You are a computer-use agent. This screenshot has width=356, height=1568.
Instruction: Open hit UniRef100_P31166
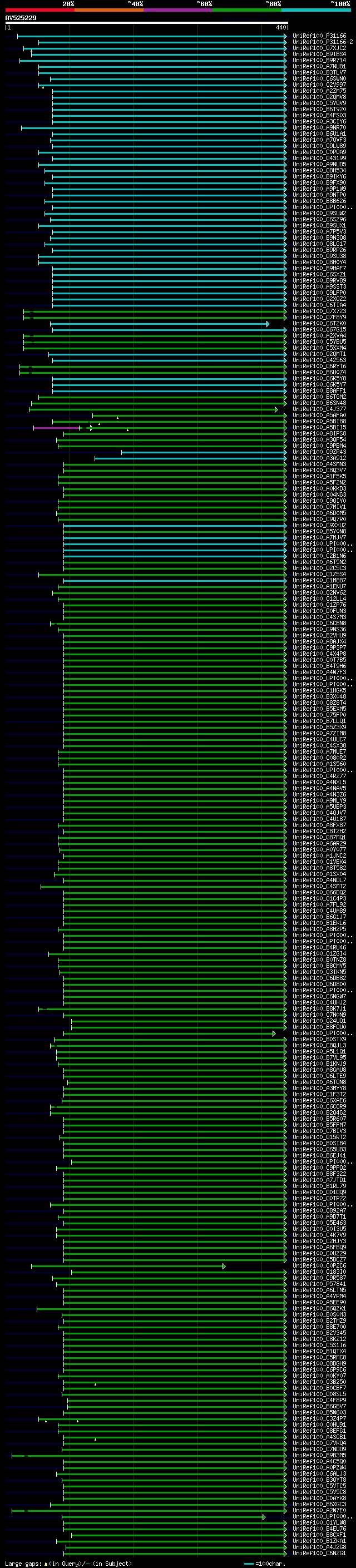(x=319, y=36)
